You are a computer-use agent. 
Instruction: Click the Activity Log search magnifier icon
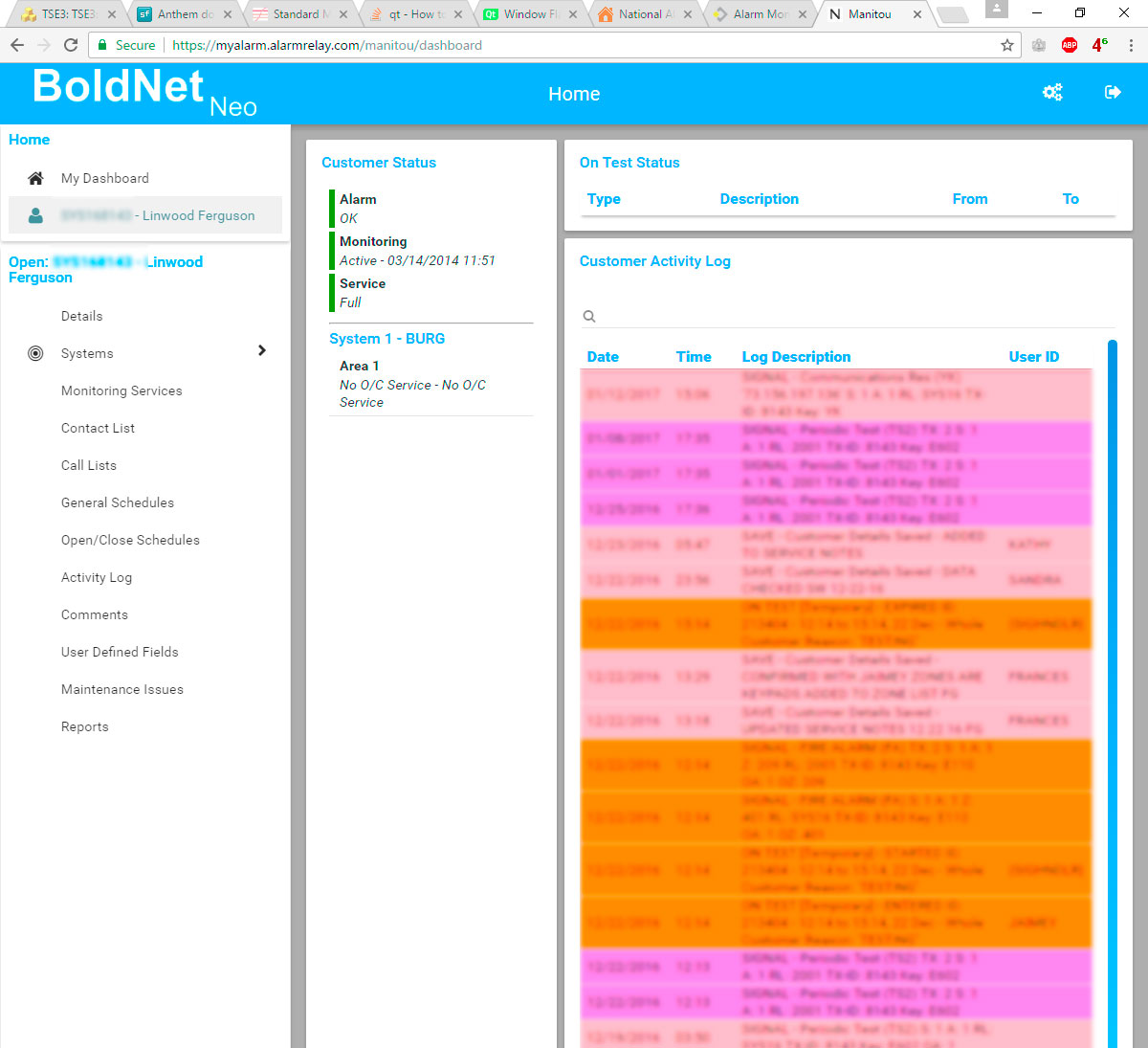coord(589,317)
